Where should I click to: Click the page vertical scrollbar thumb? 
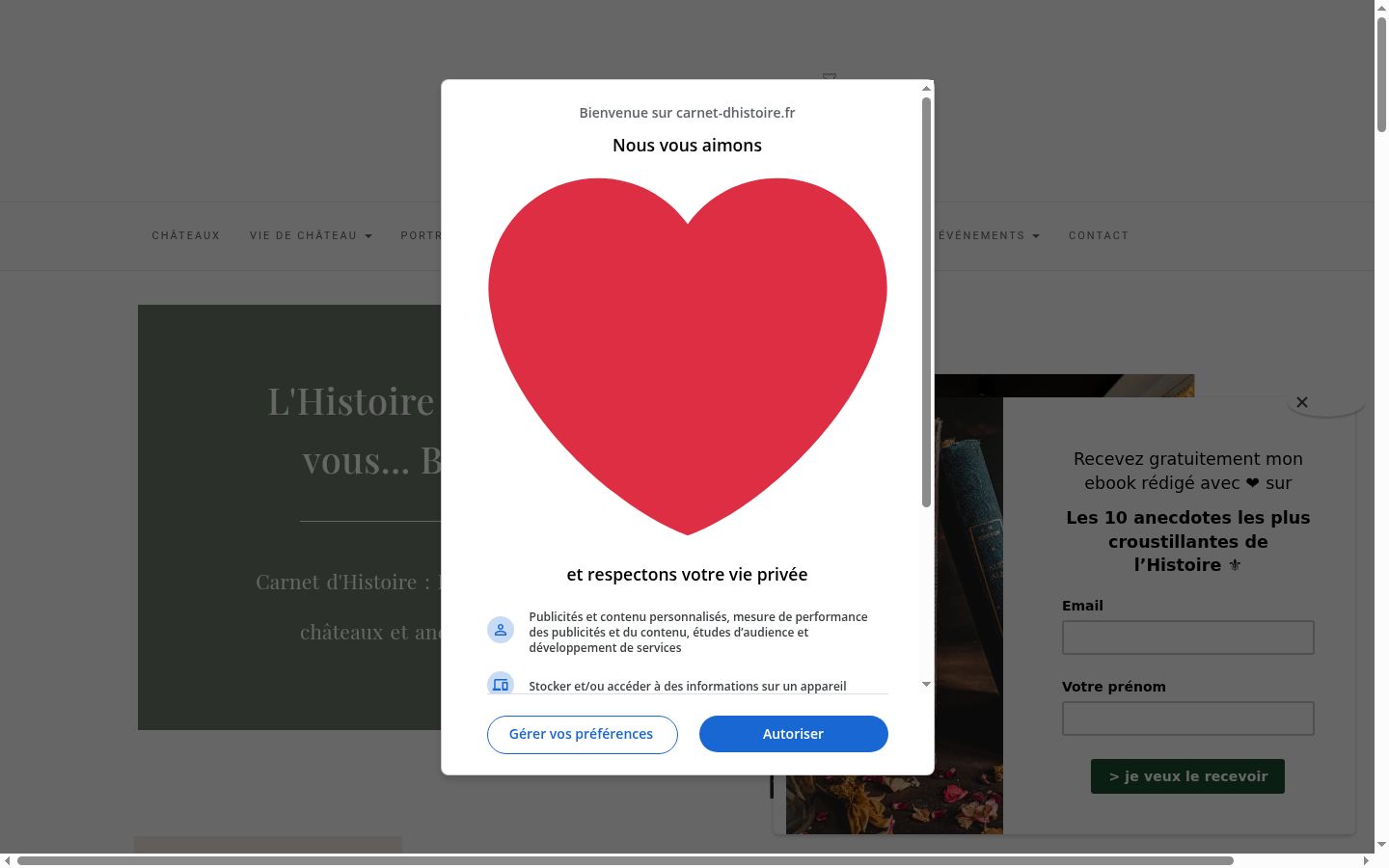pyautogui.click(x=1381, y=75)
